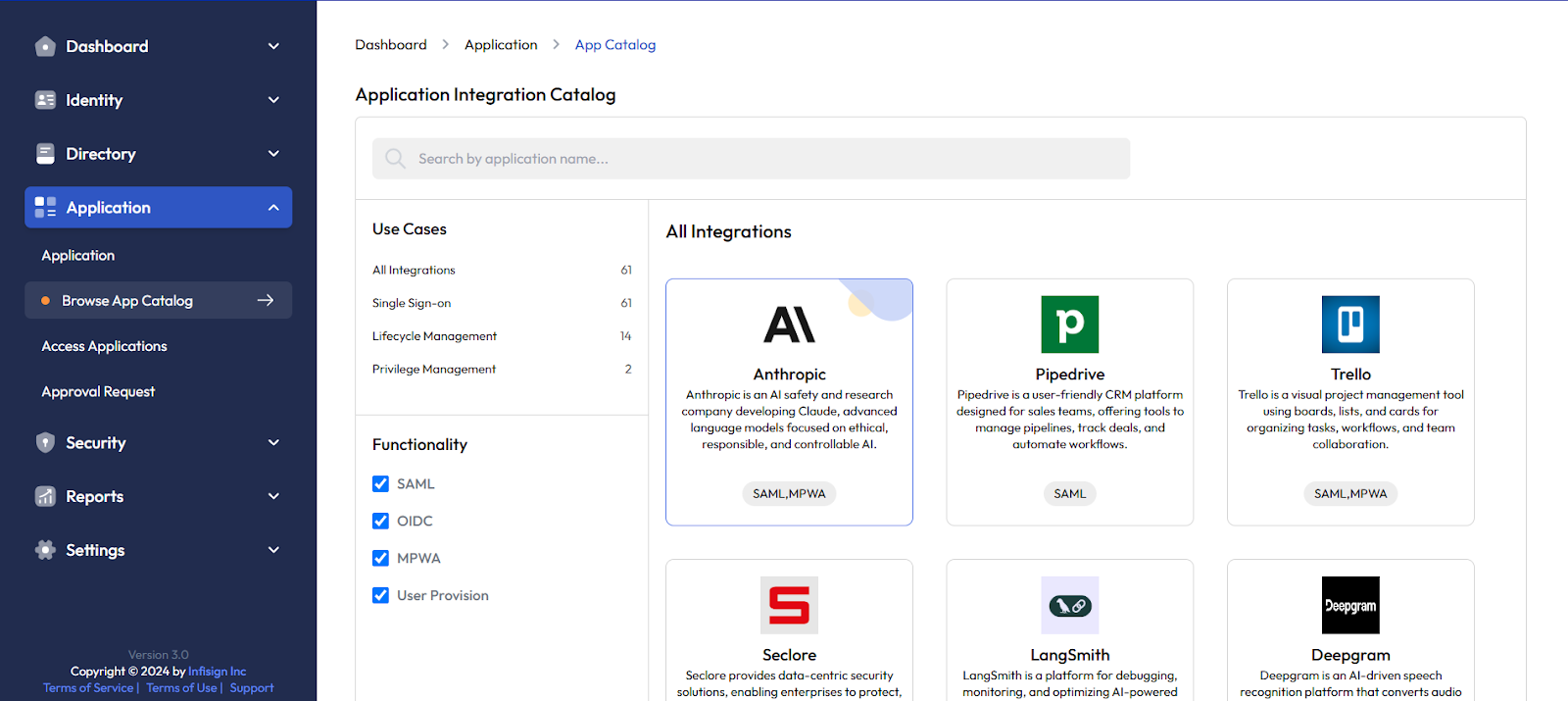Screen dimensions: 1568x701
Task: Expand the Identity menu chevron
Action: [273, 100]
